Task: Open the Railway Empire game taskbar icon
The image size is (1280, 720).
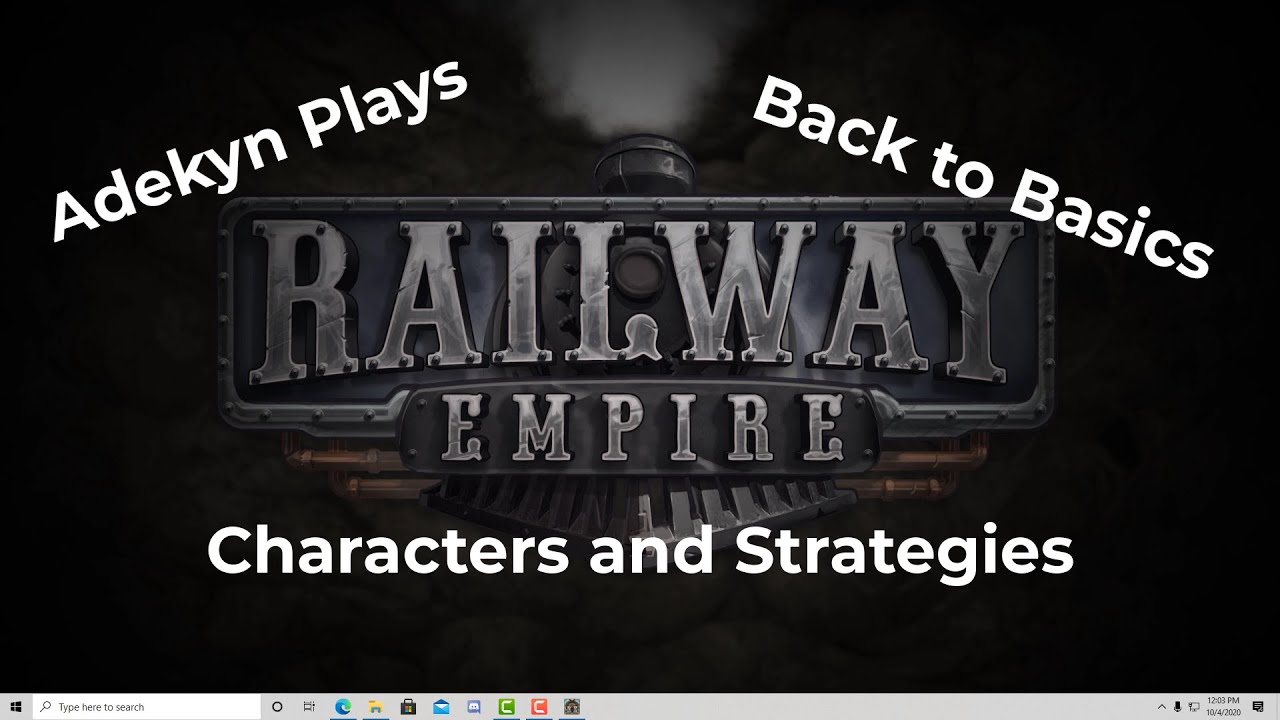Action: pos(572,707)
